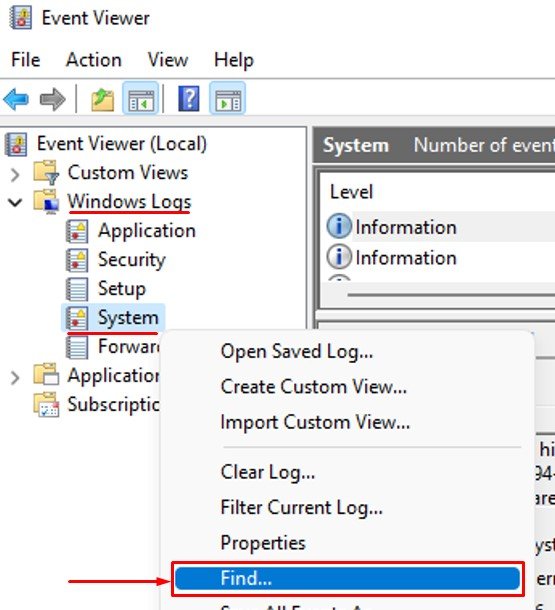The height and width of the screenshot is (610, 555).
Task: Expand the Custom Views node
Action: point(15,175)
